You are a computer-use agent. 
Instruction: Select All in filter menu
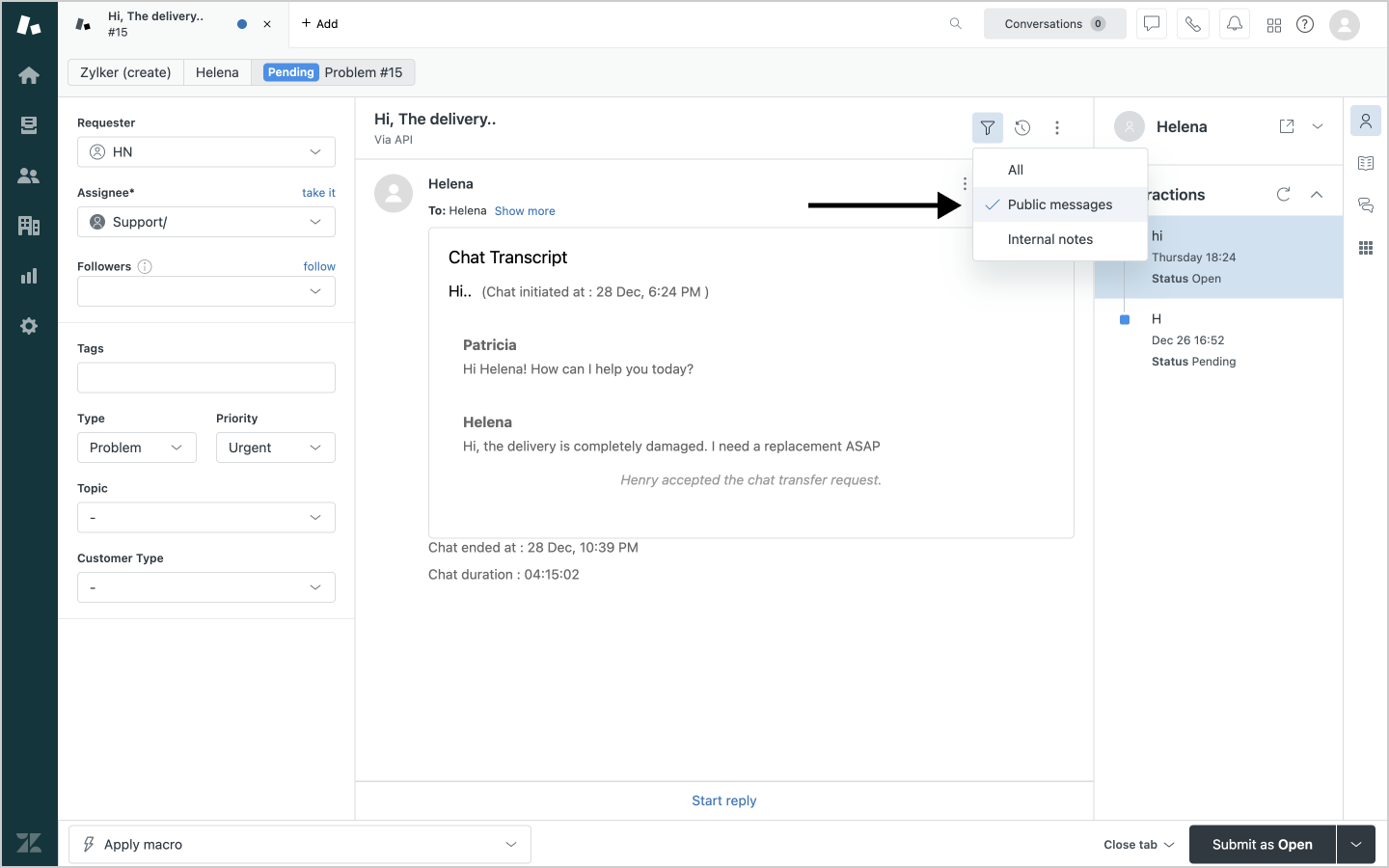tap(1016, 170)
